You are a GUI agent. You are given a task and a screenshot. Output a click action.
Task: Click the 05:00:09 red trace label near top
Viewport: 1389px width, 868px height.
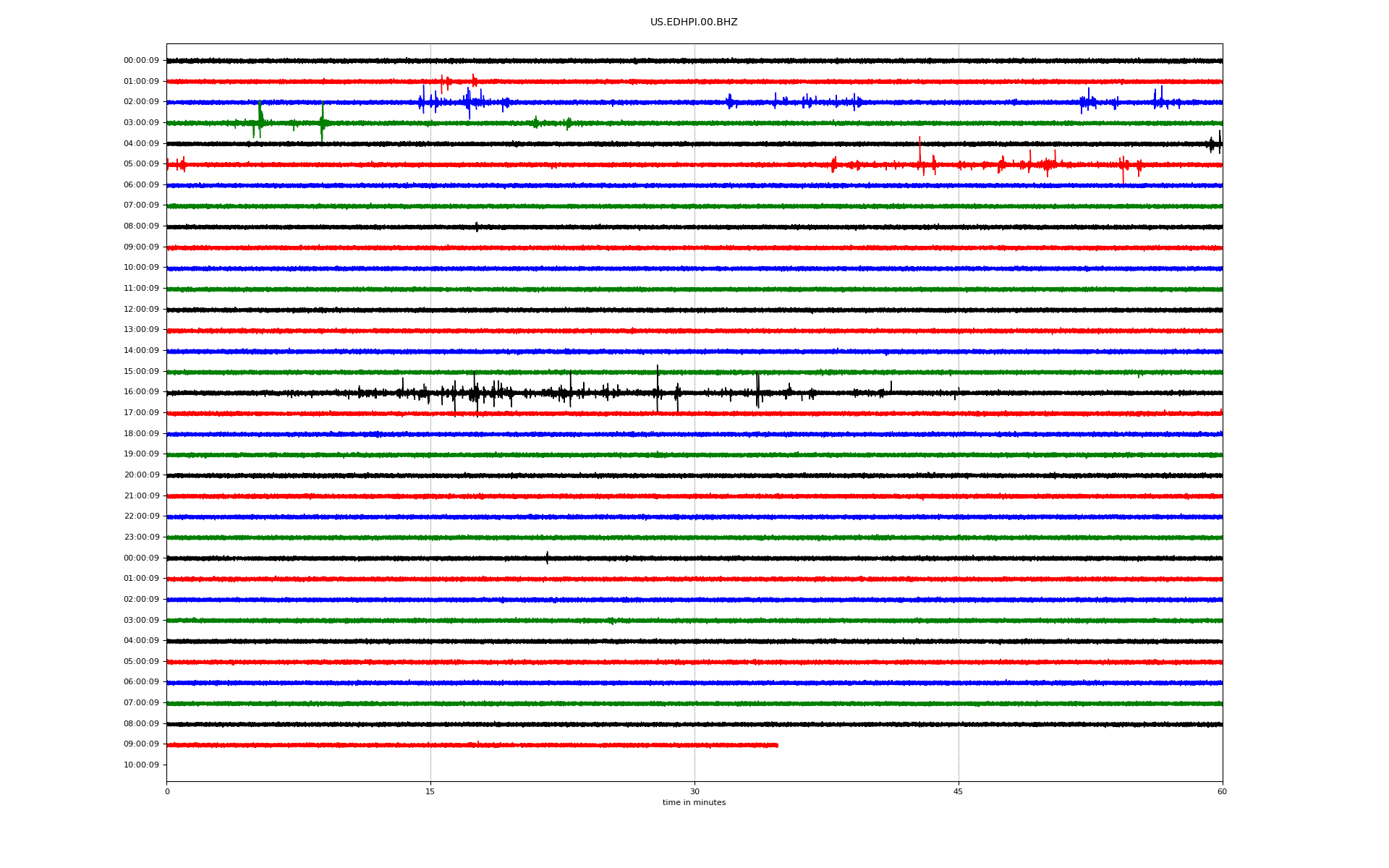141,164
